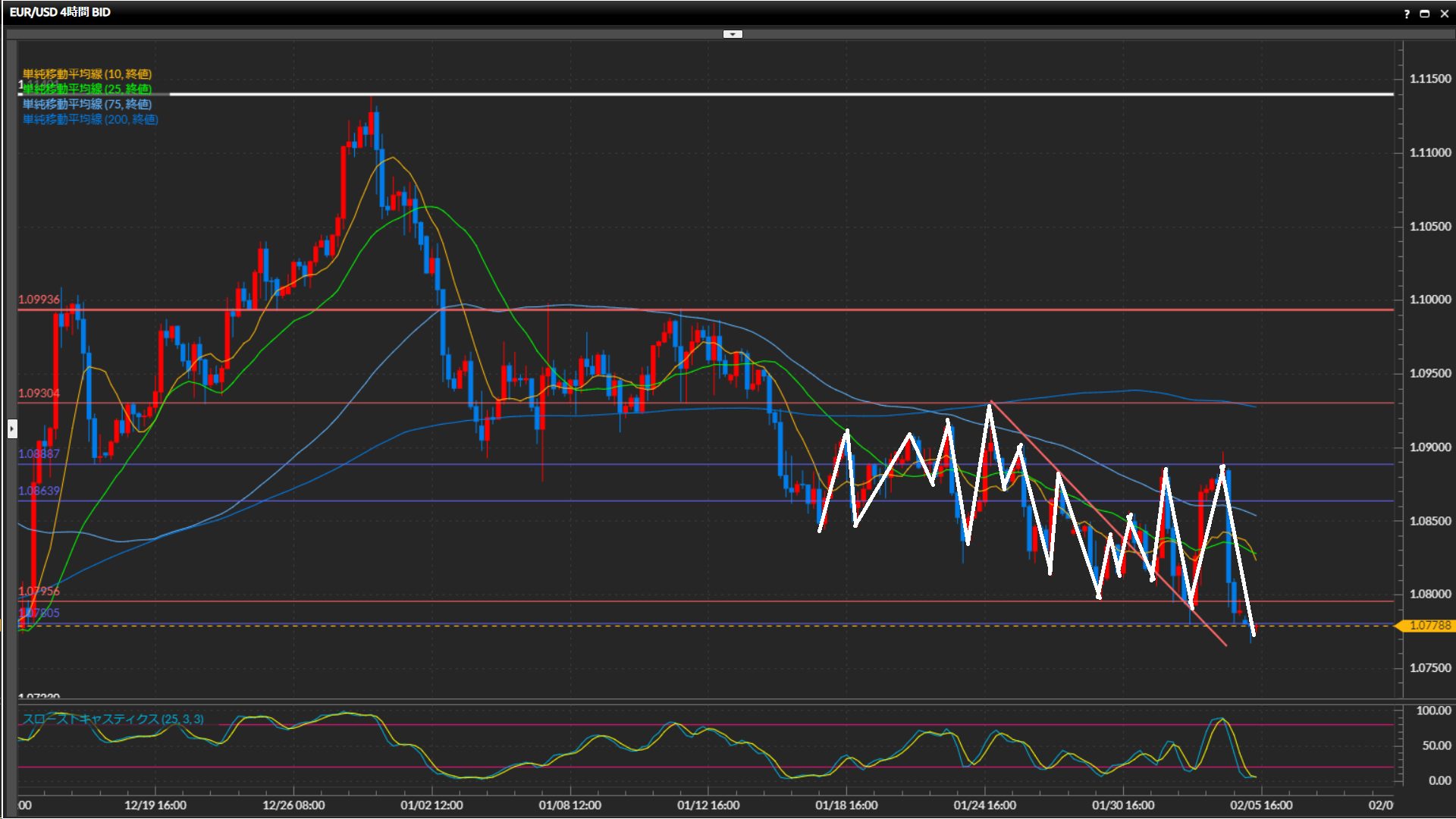The image size is (1456, 819).
Task: Click the EUR/USD 4時間 BID title
Action: click(x=60, y=12)
